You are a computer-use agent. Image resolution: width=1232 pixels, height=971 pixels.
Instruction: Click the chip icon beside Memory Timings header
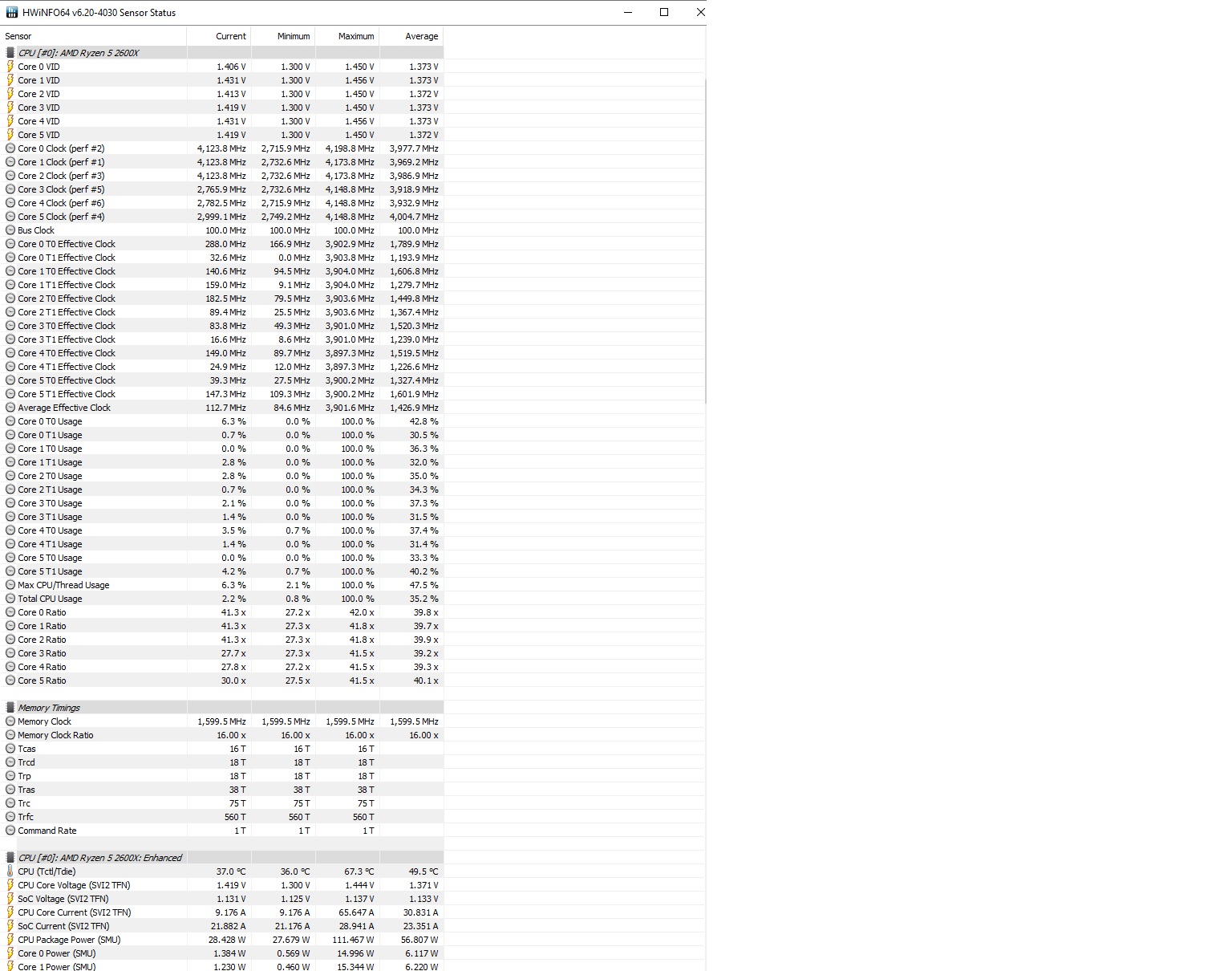tap(10, 708)
